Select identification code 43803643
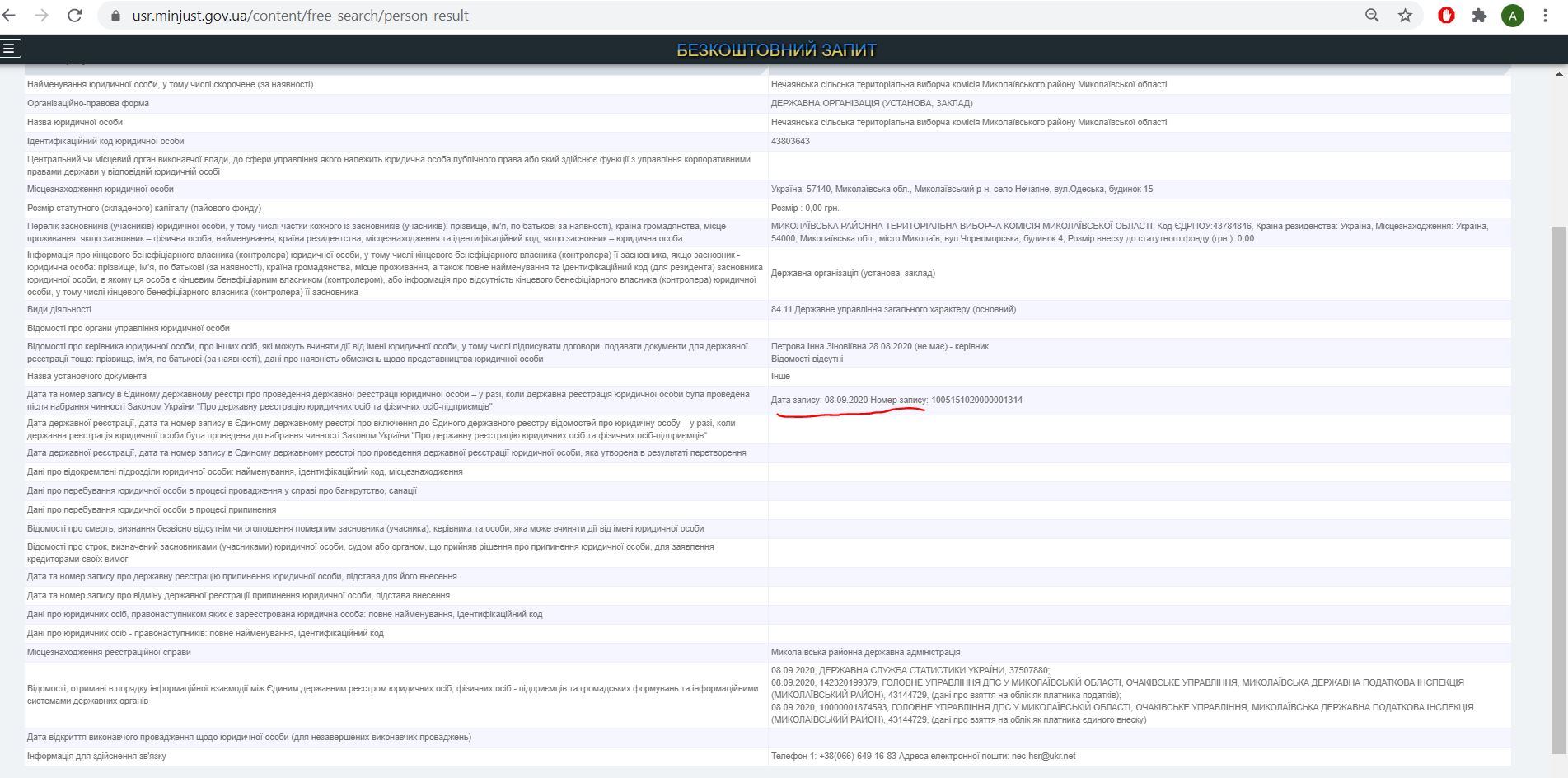This screenshot has height=778, width=1568. (790, 141)
